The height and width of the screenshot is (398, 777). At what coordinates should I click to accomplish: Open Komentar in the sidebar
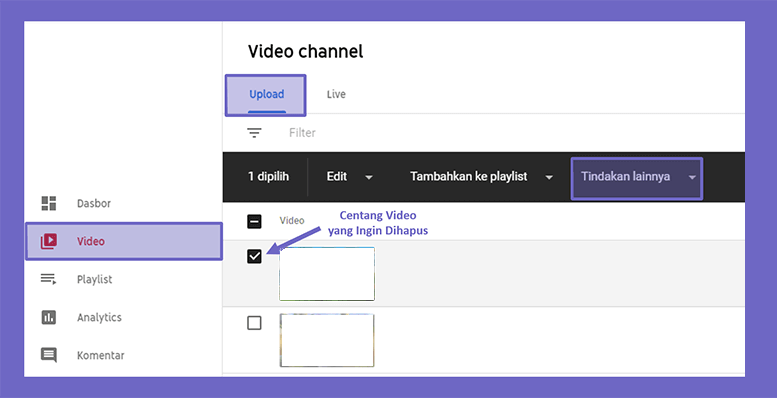(101, 355)
